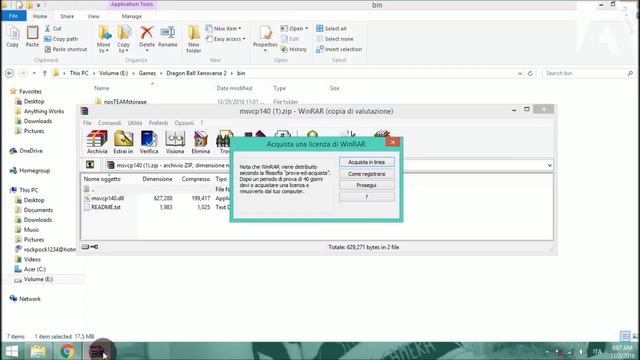Open Homegroup in the navigation pane
The image size is (640, 360).
pos(34,170)
